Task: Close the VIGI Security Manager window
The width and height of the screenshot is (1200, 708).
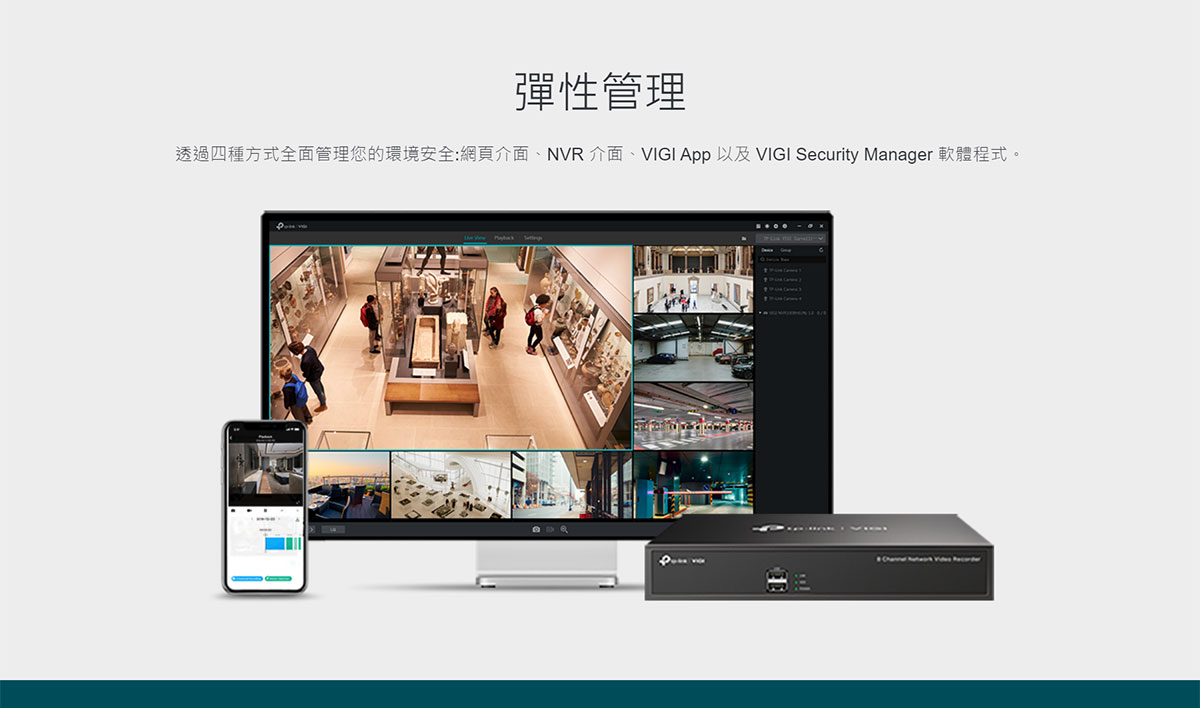Action: pos(821,226)
